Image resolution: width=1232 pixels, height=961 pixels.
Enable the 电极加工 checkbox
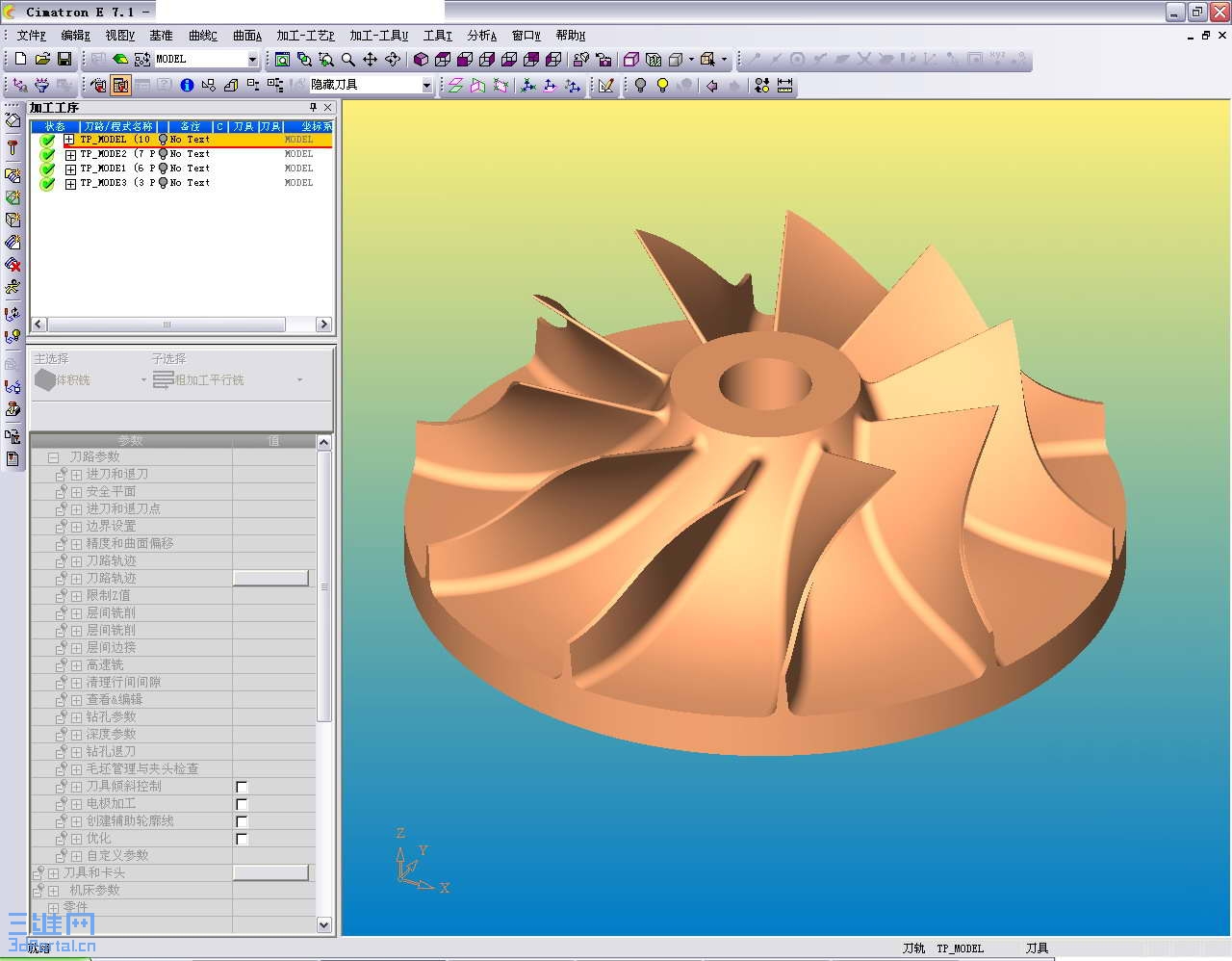pyautogui.click(x=242, y=804)
